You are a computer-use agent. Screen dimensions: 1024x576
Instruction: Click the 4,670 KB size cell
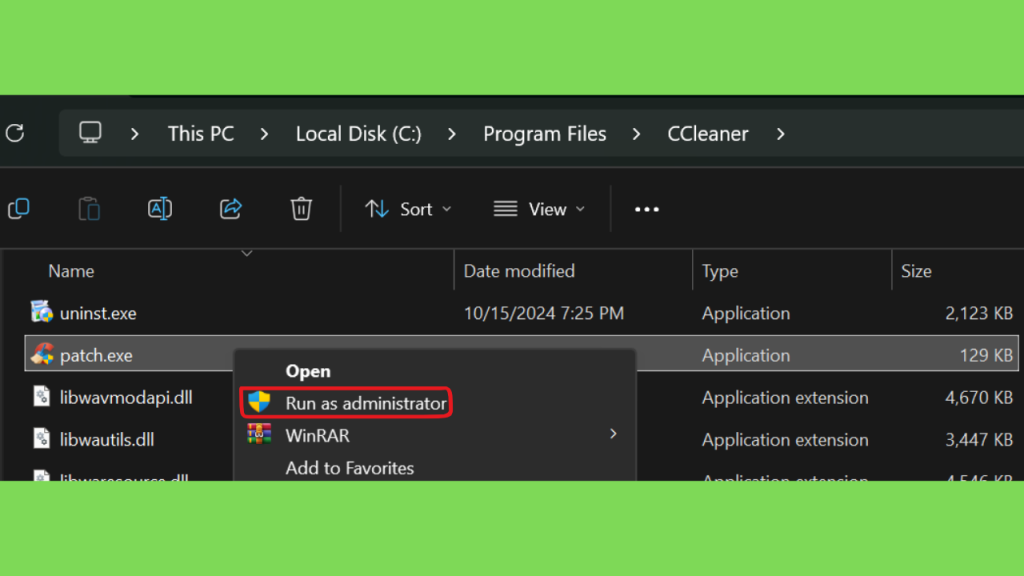point(979,397)
